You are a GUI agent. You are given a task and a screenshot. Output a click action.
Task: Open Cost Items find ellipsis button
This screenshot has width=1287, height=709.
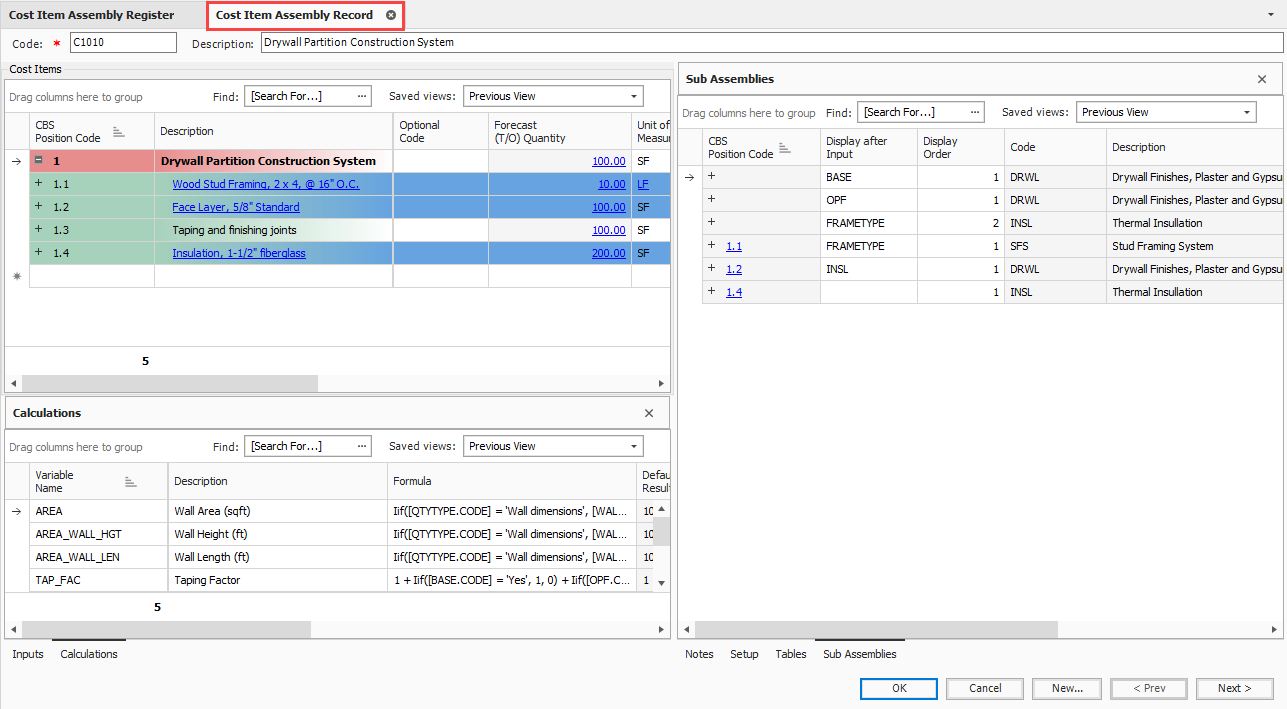362,96
